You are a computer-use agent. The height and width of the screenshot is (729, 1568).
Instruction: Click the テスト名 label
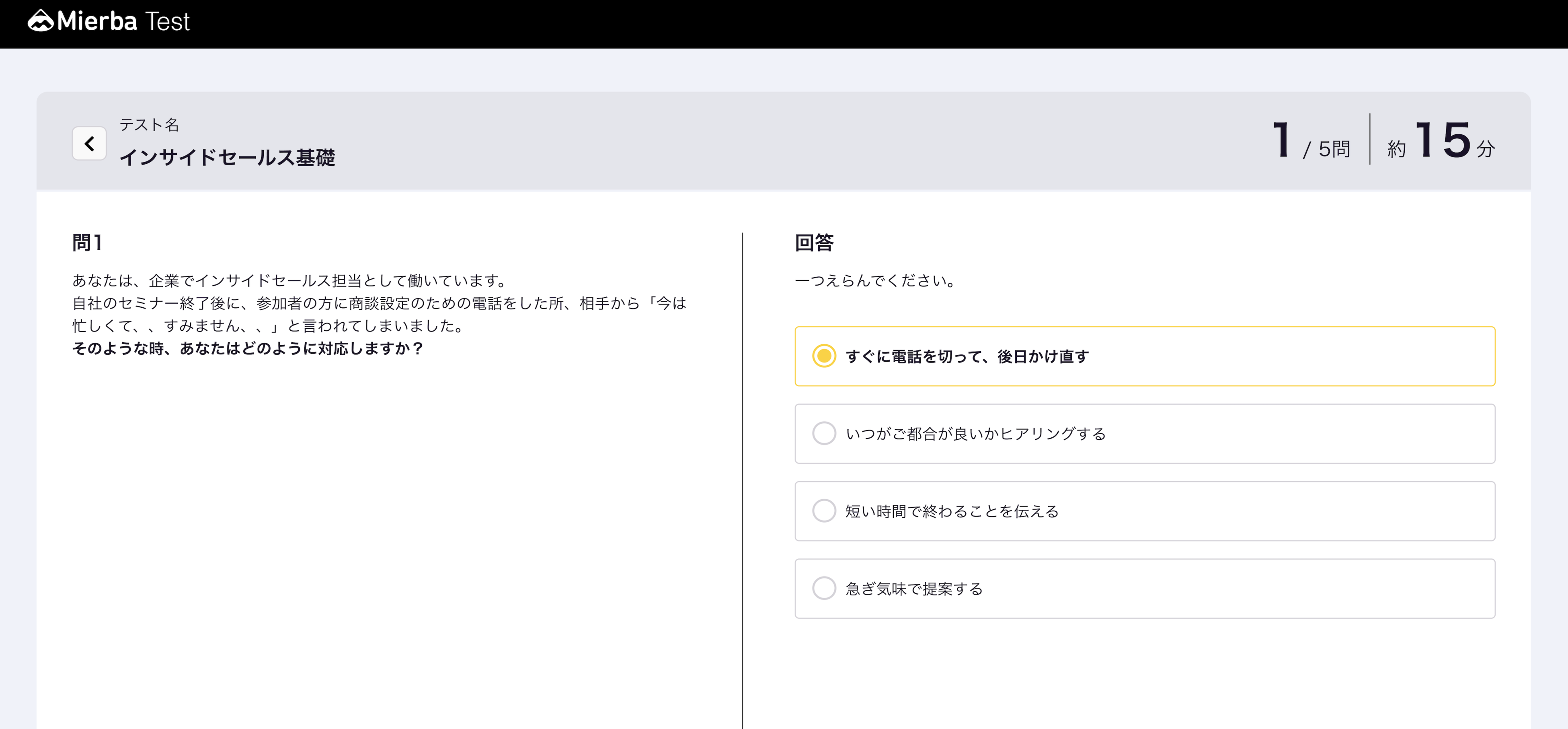149,125
